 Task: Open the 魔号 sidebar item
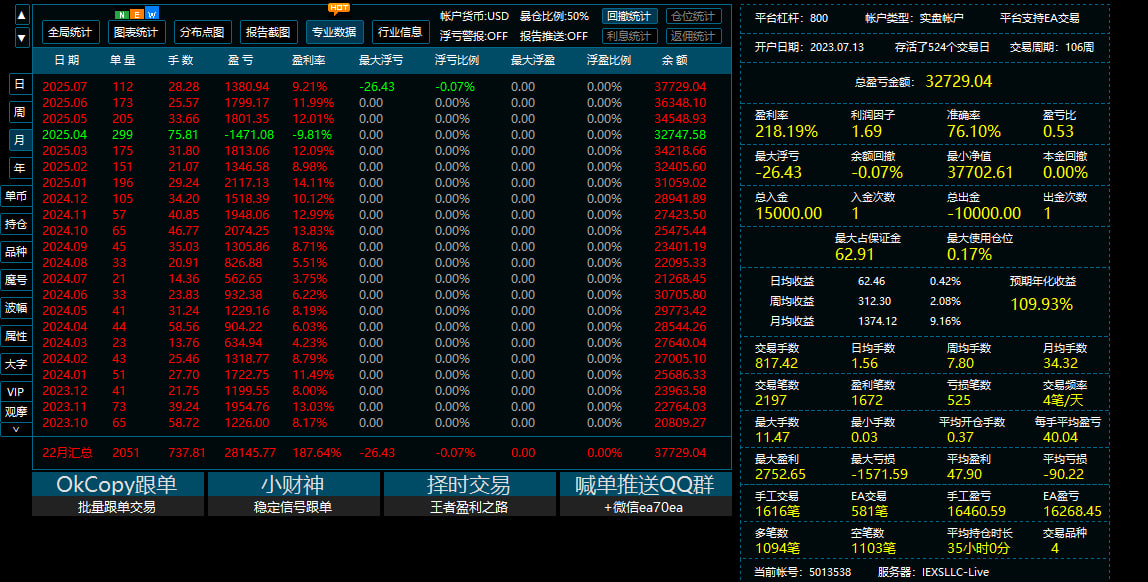pos(16,280)
